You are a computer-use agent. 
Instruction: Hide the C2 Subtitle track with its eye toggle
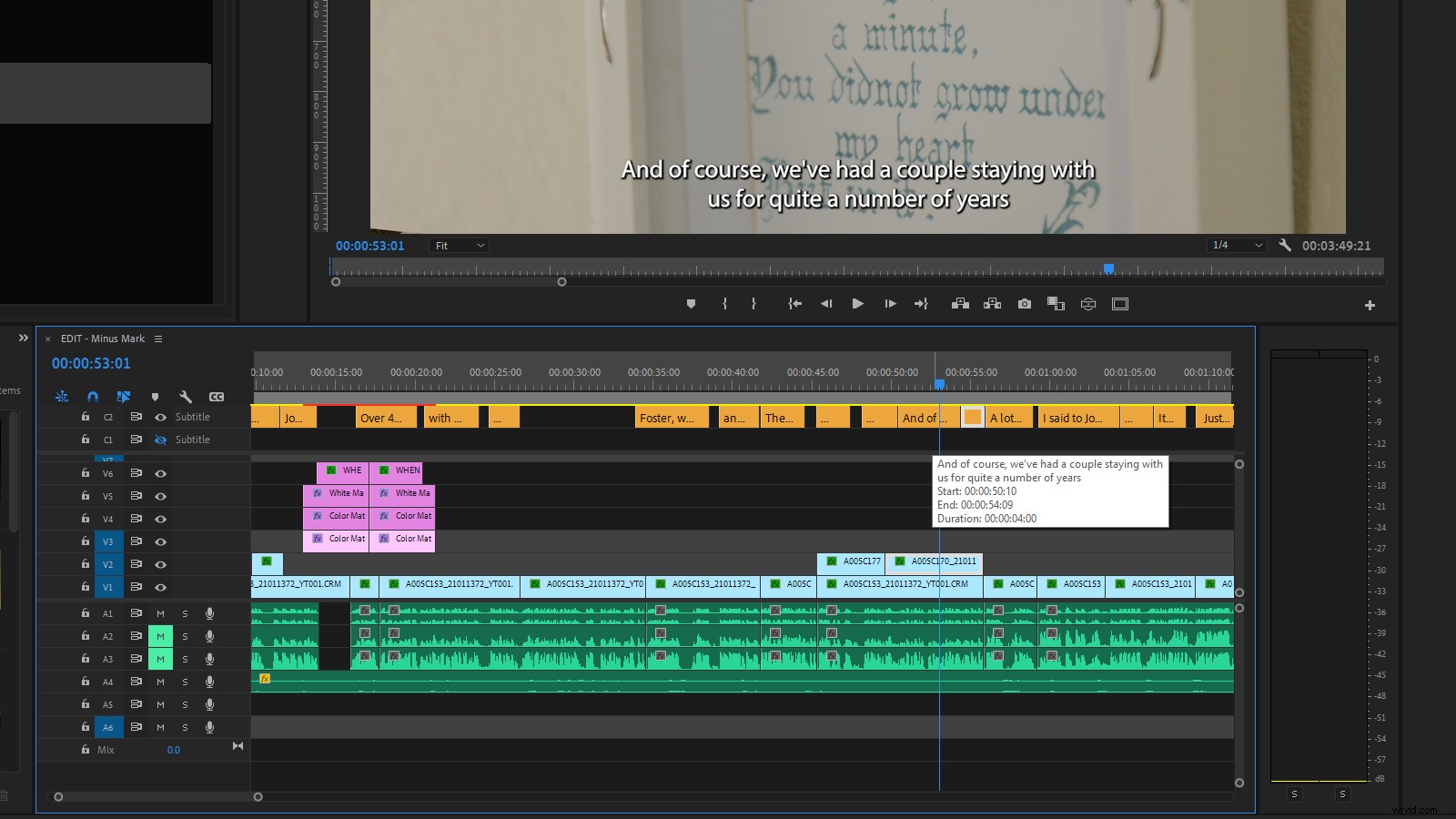[x=159, y=417]
